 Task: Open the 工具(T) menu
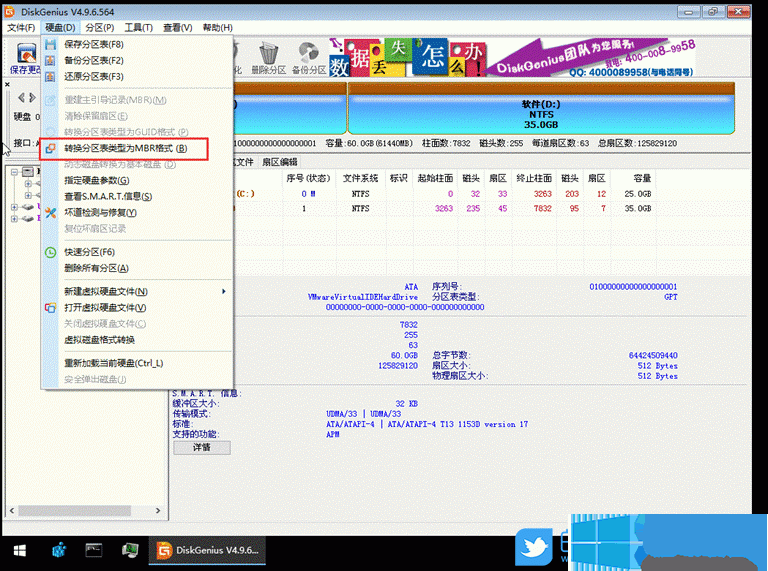pyautogui.click(x=138, y=28)
